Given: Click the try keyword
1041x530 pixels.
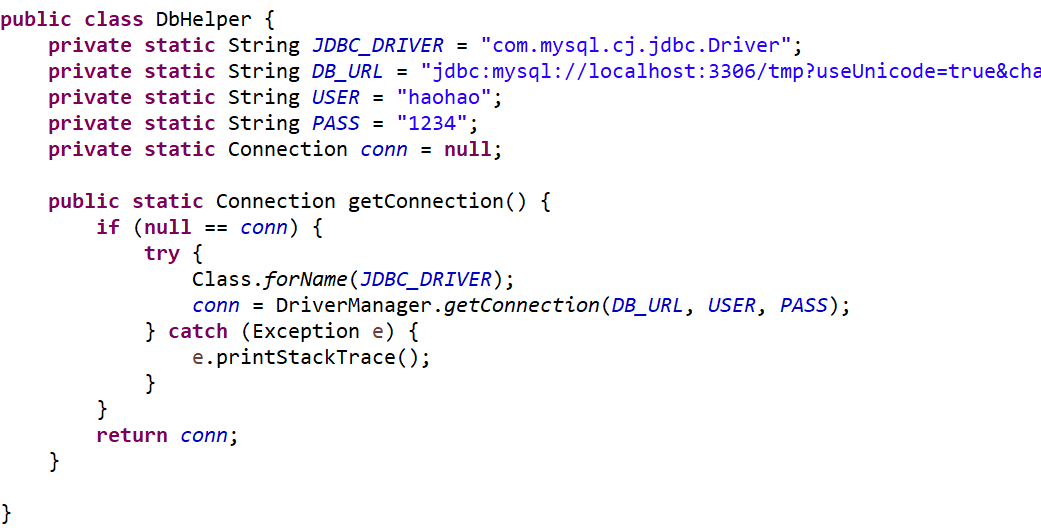Looking at the screenshot, I should 162,253.
